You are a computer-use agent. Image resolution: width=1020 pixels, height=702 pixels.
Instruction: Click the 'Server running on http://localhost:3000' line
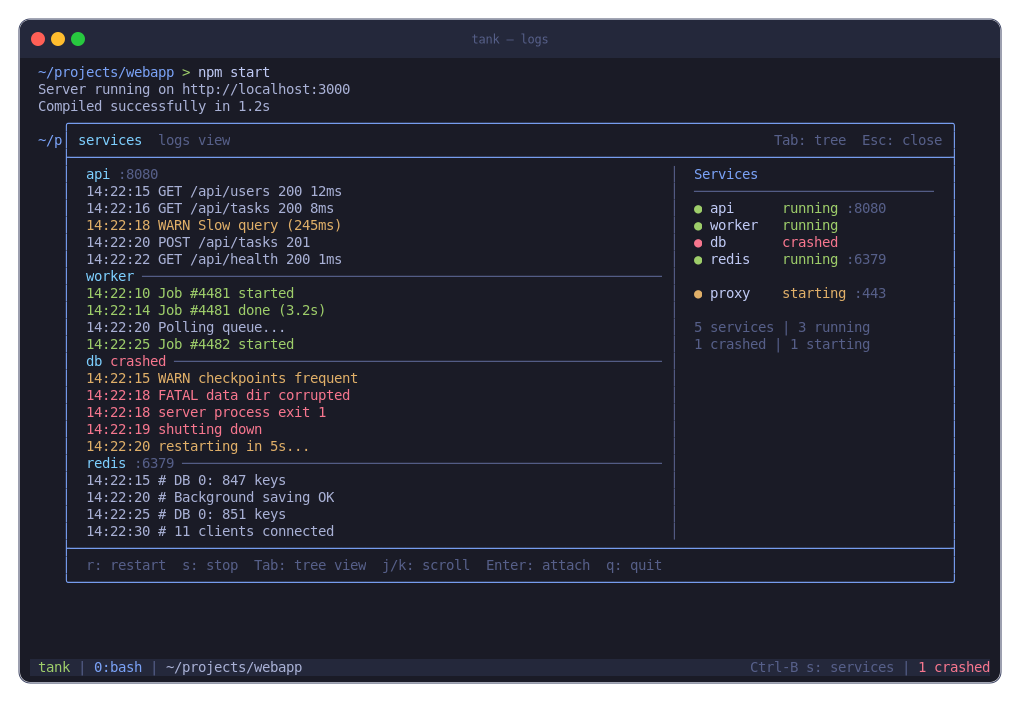coord(194,90)
